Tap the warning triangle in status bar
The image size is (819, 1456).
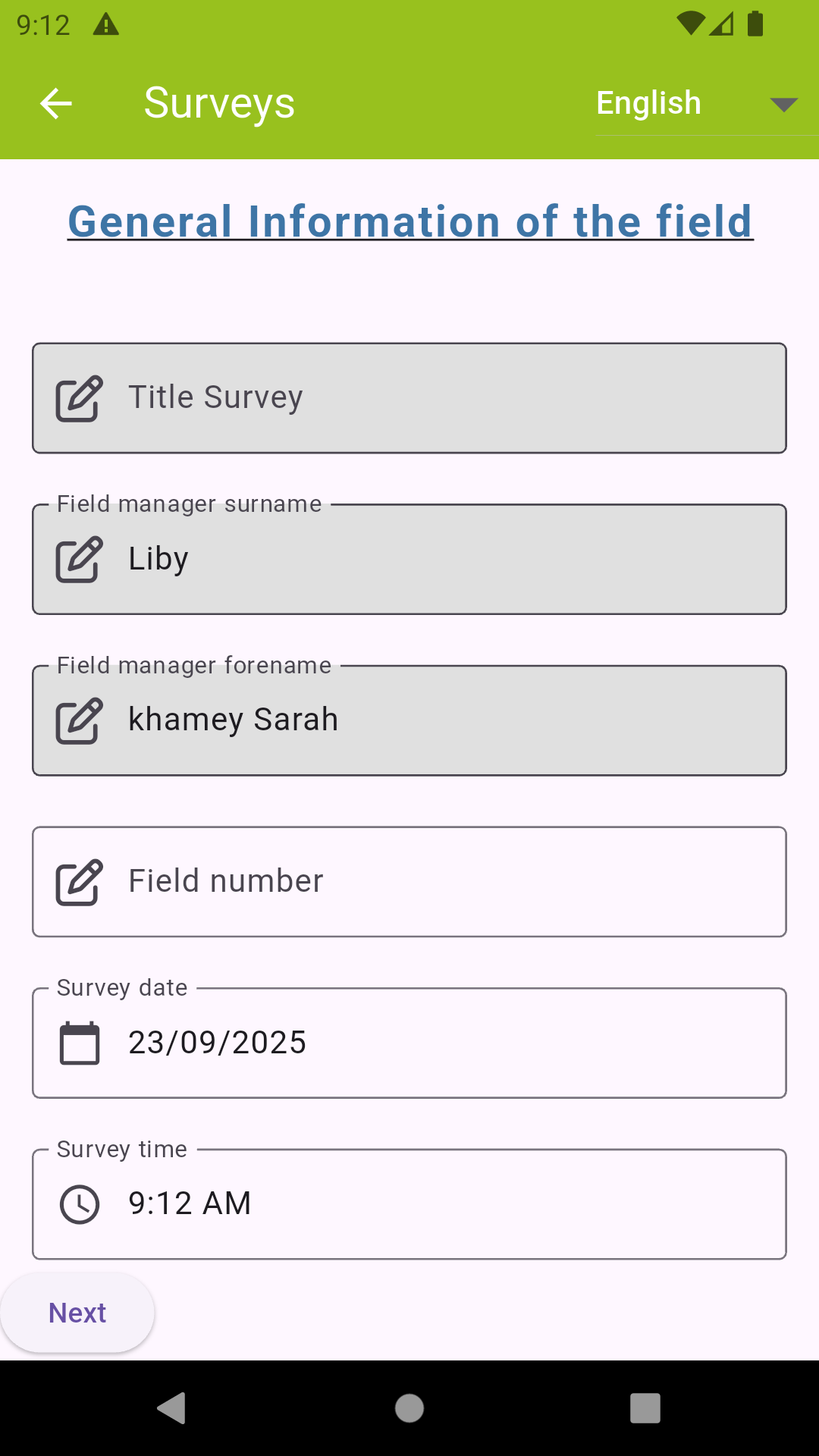pyautogui.click(x=105, y=25)
